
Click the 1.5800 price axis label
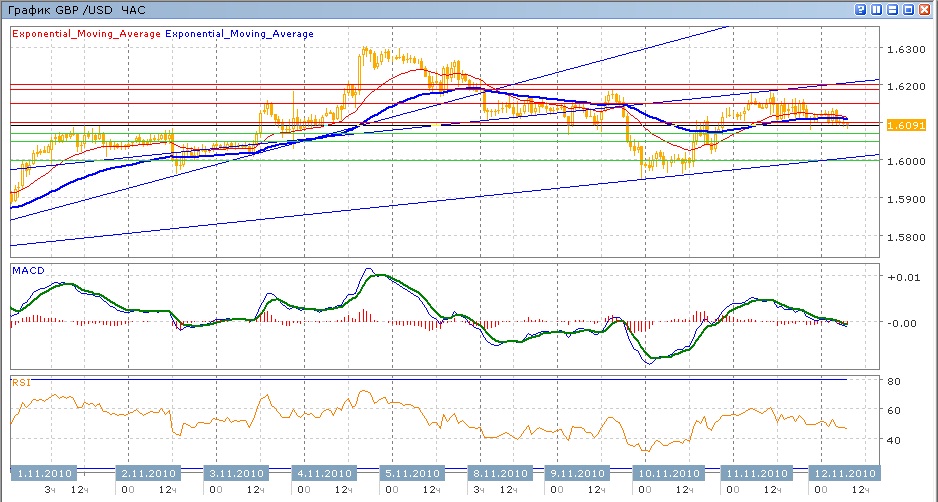click(905, 238)
